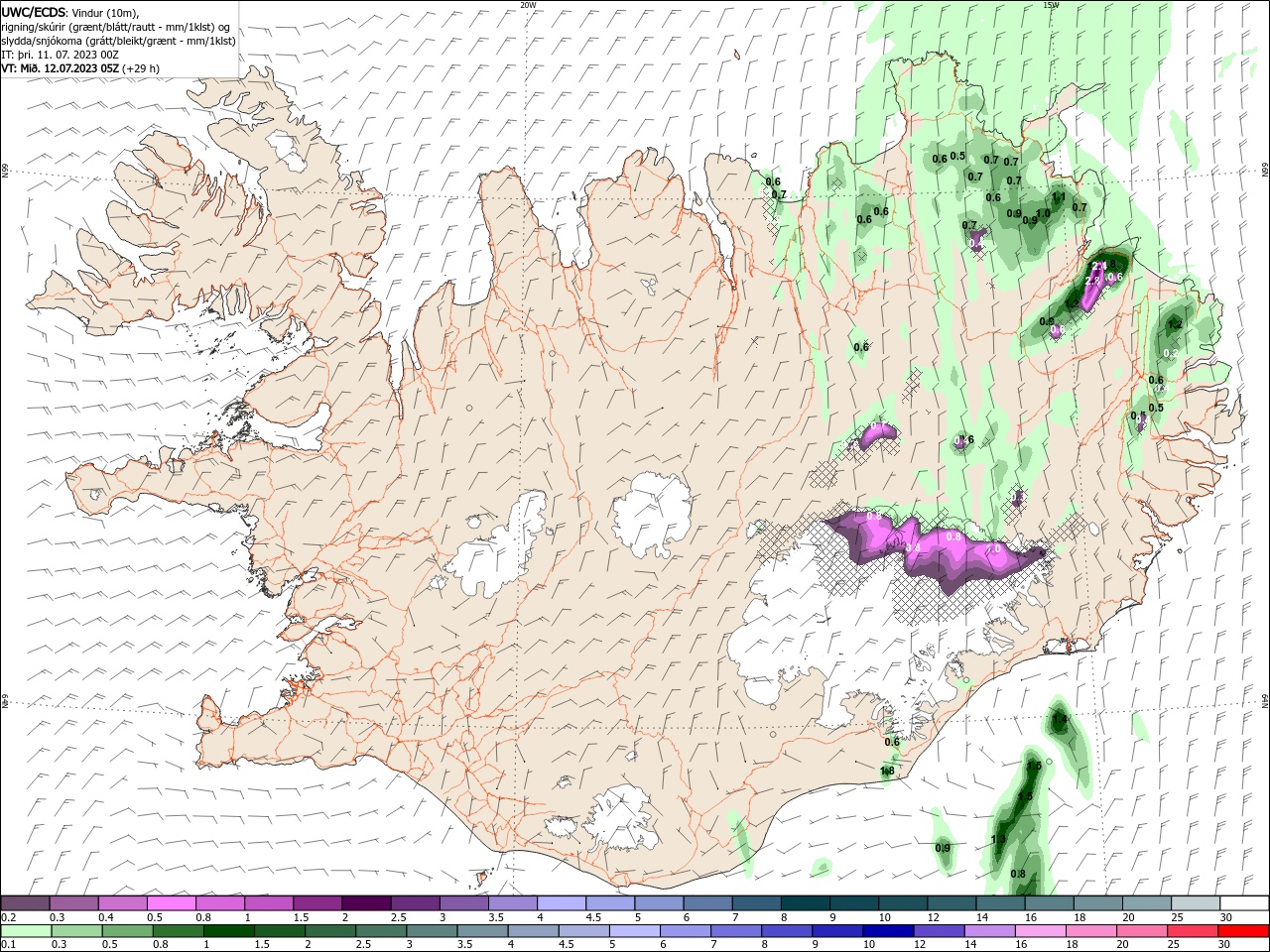The height and width of the screenshot is (952, 1270).
Task: Select the 20–25 rose pink swatch in lower rain legend
Action: coord(1141,931)
